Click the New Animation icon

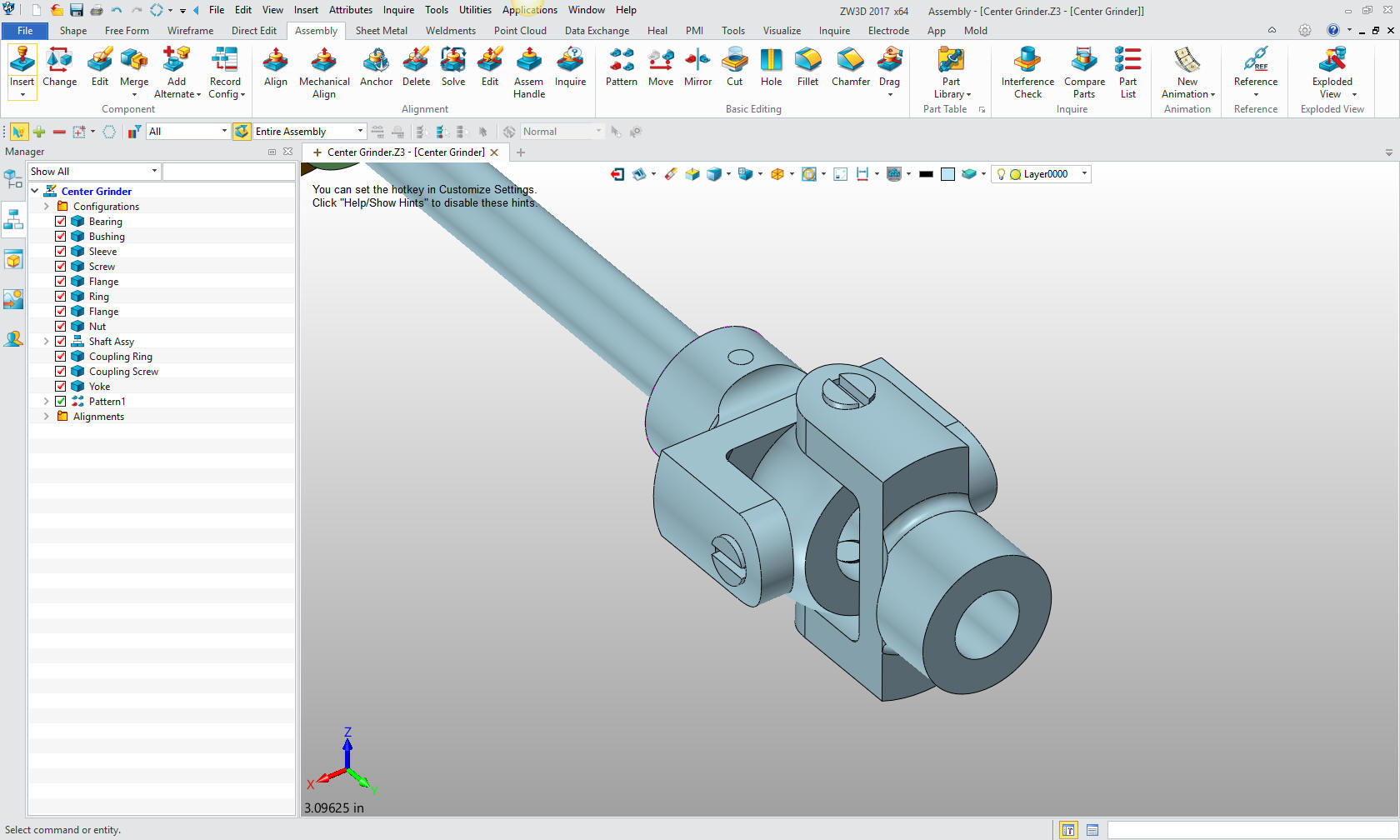[x=1187, y=60]
